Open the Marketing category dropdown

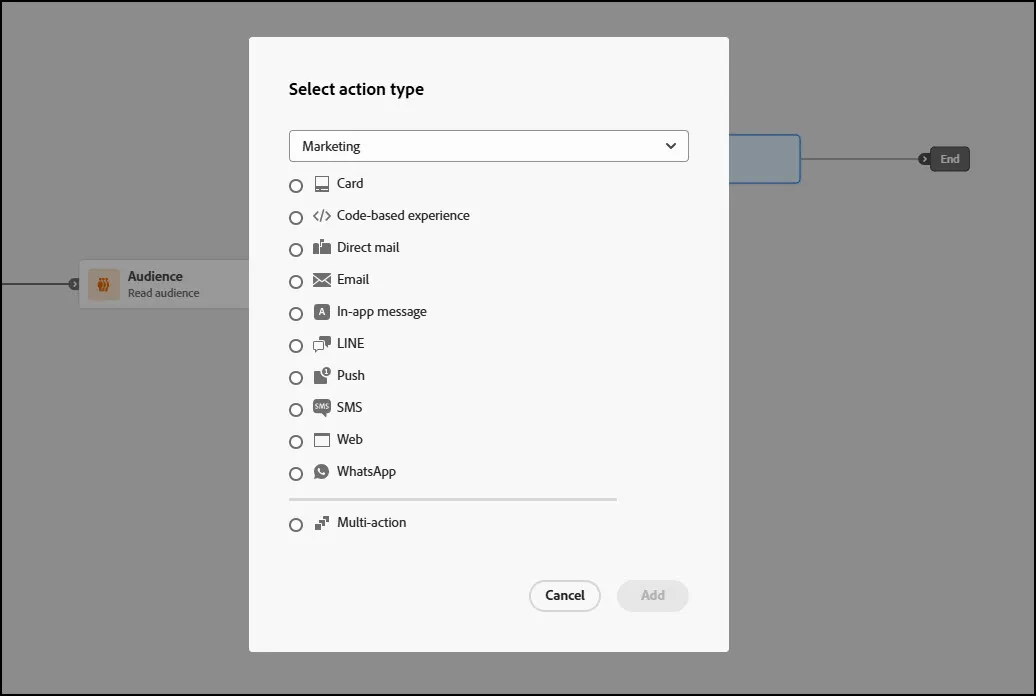(x=489, y=146)
